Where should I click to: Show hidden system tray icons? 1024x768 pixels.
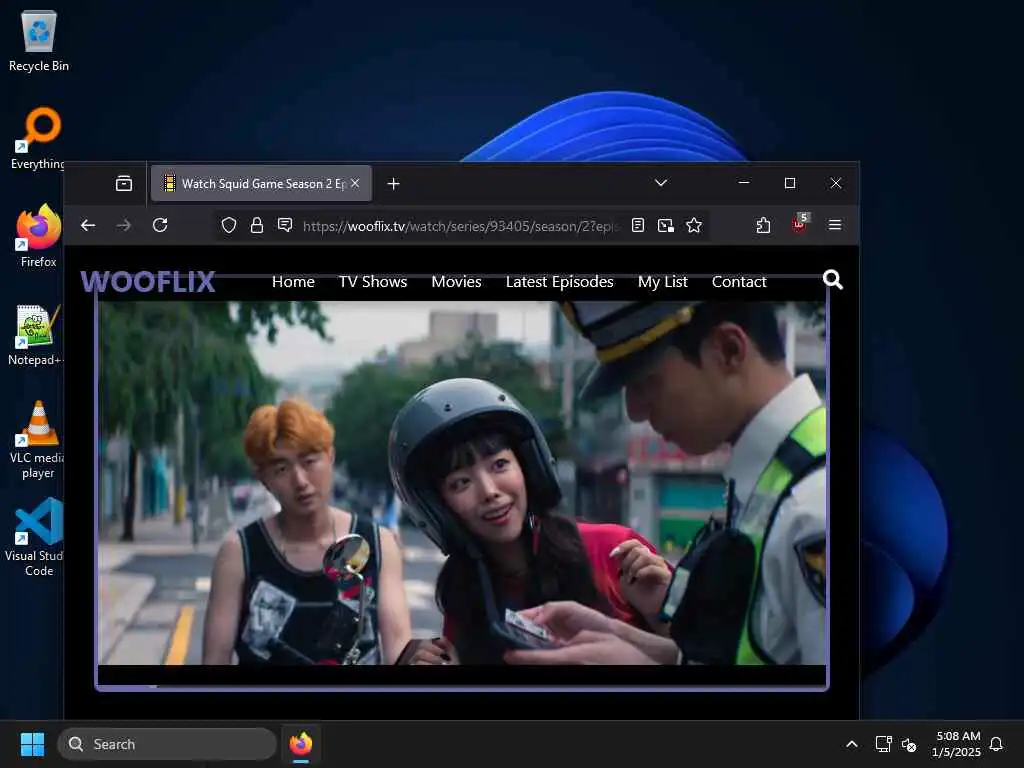pos(852,744)
